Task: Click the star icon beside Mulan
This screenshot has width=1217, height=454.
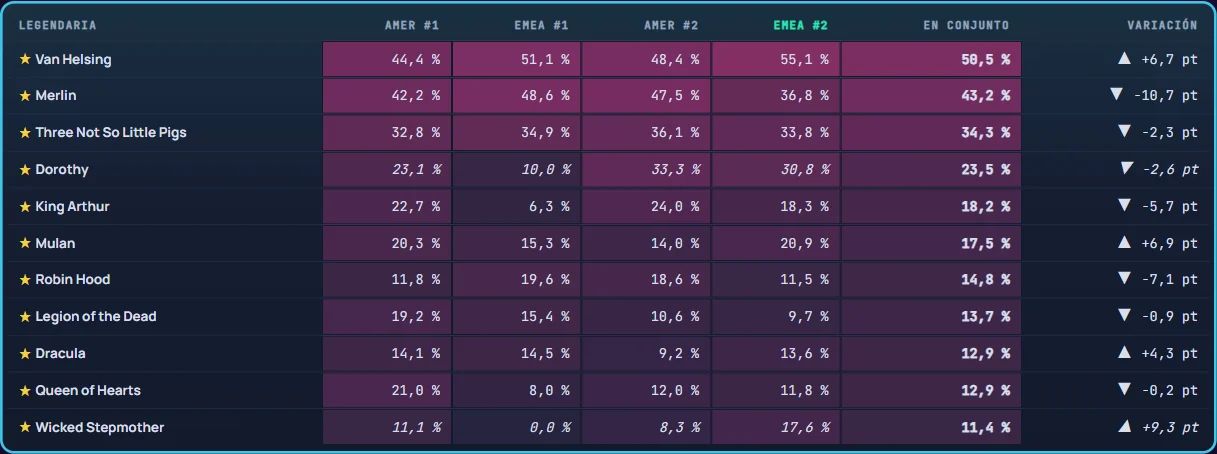Action: click(25, 243)
